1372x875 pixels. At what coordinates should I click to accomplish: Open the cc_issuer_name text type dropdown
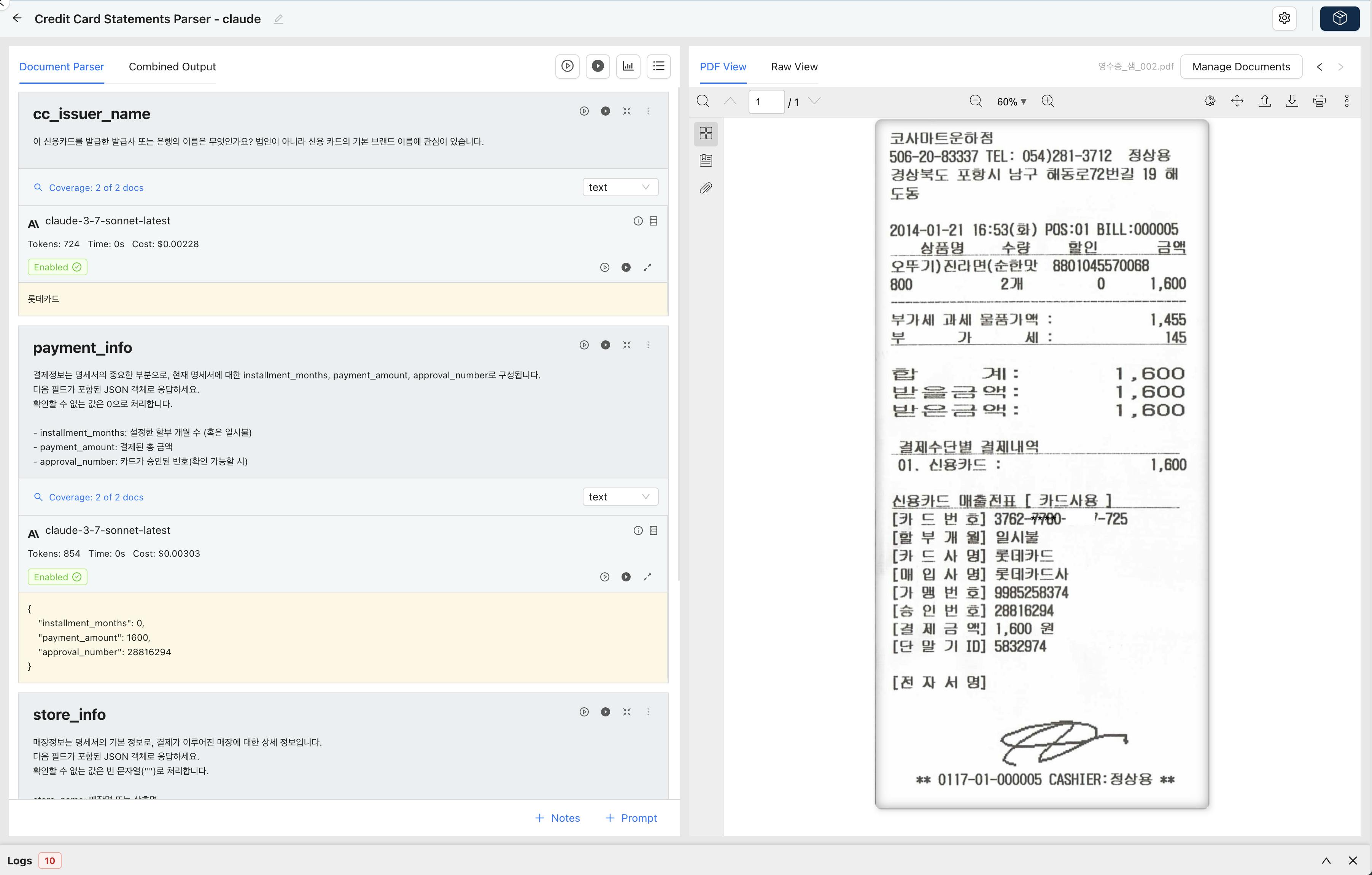click(619, 187)
